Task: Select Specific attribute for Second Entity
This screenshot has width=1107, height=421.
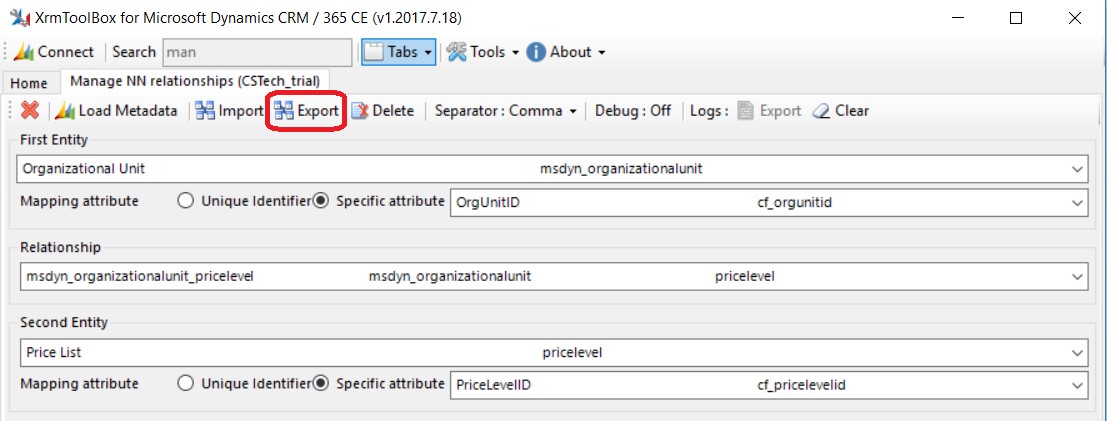Action: pos(379,384)
